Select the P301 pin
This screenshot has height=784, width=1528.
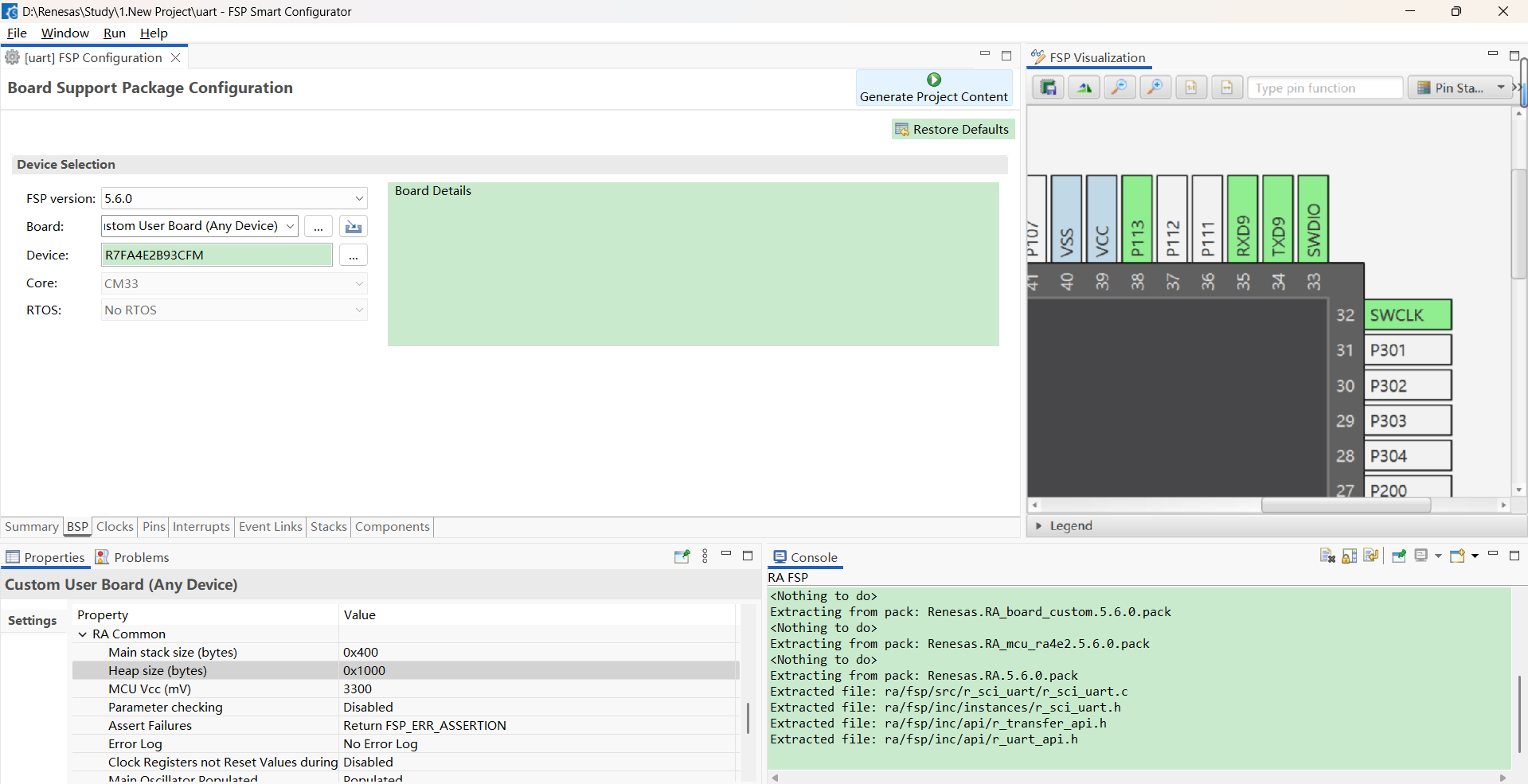pos(1408,350)
